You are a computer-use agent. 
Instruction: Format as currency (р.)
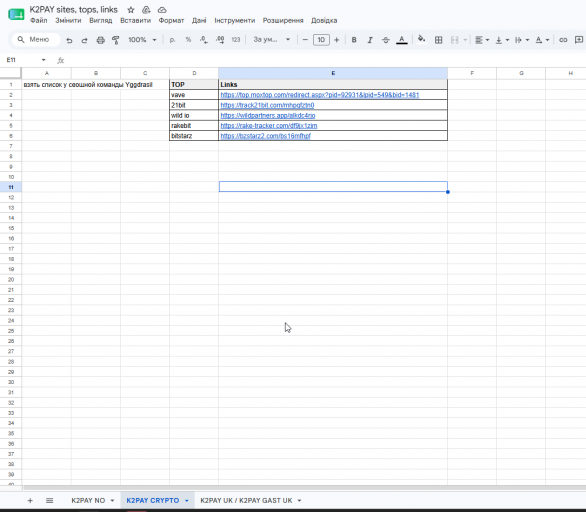(x=172, y=40)
